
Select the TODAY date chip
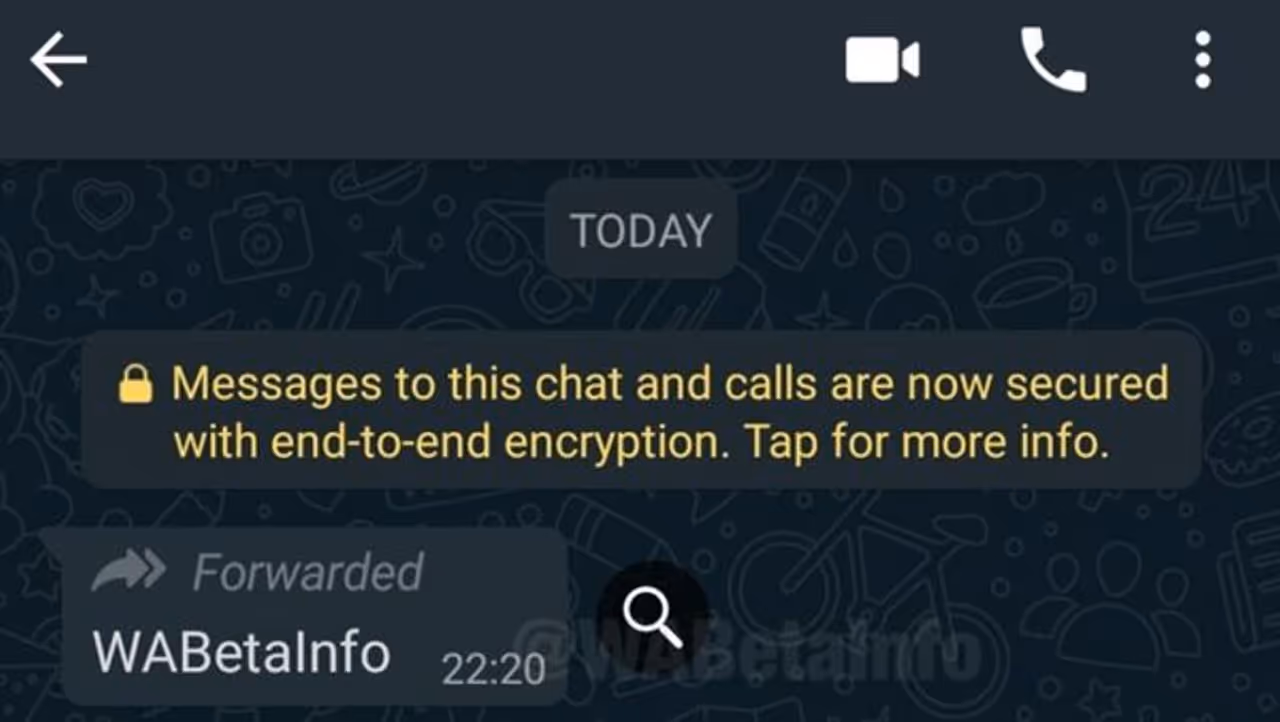click(x=641, y=230)
